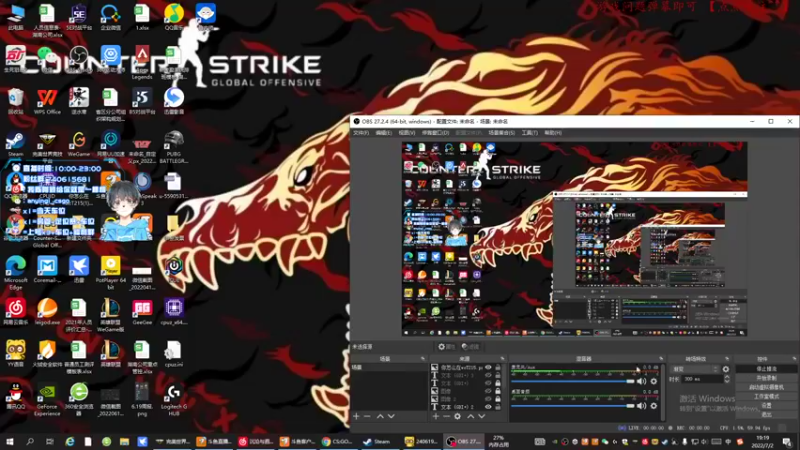Open source properties gear in Sources toolbar

(x=457, y=416)
